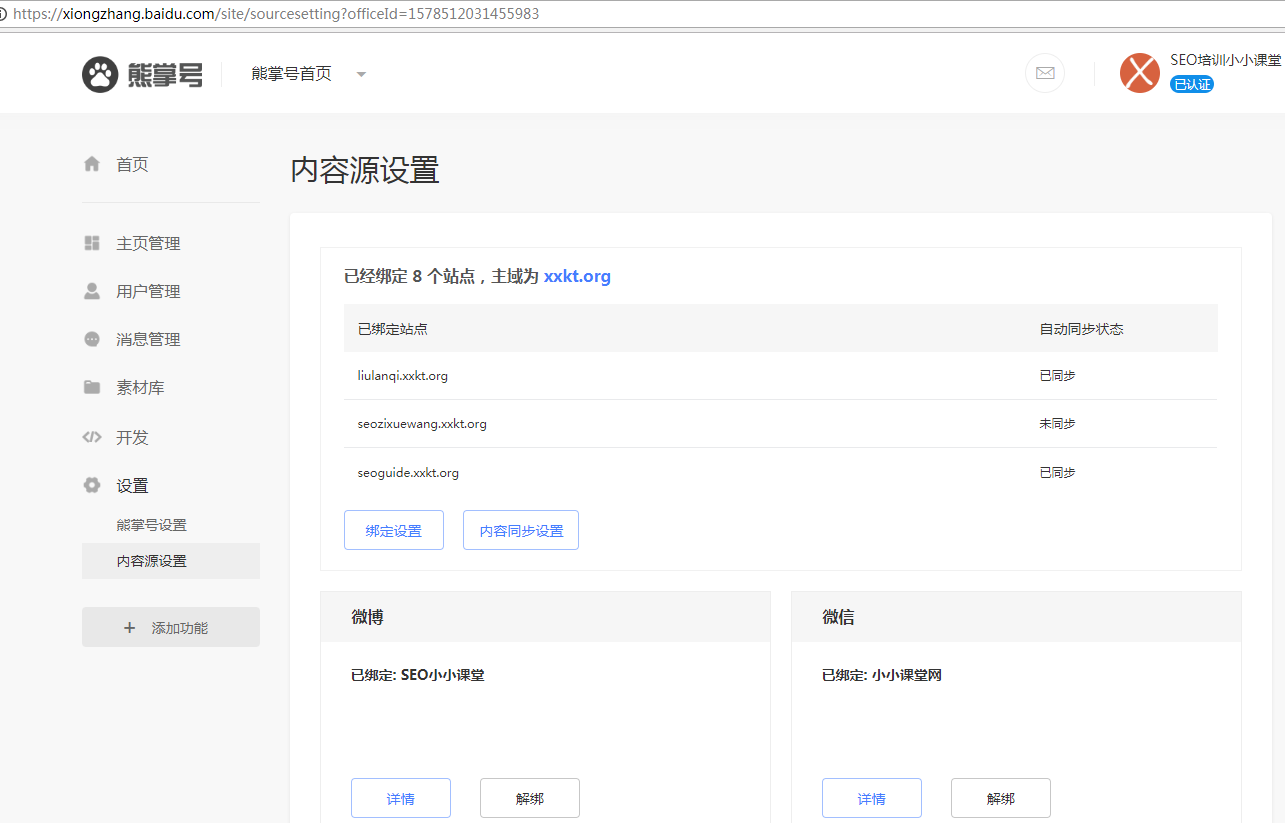The width and height of the screenshot is (1285, 823).
Task: Click the 已绑定站点 column header
Action: click(x=393, y=329)
